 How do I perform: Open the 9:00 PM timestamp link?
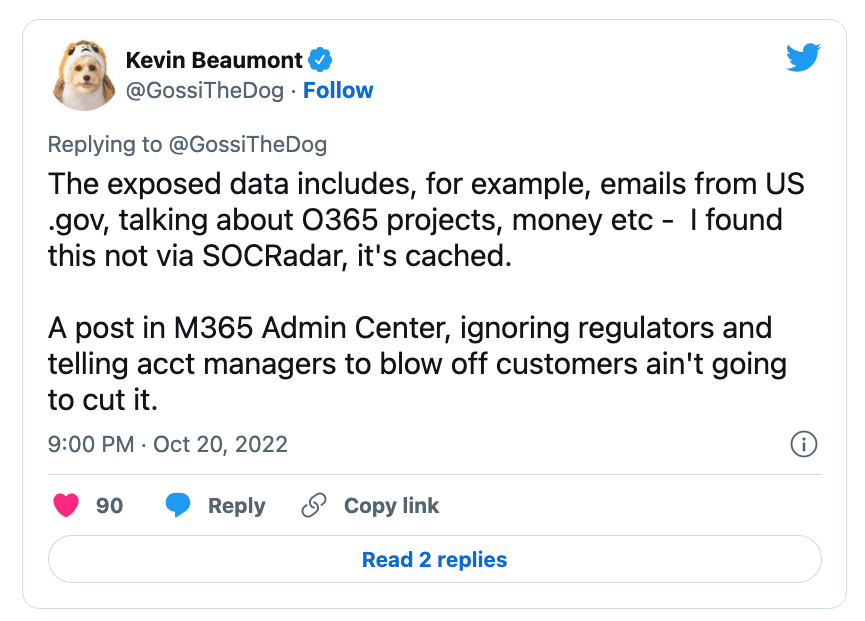(91, 444)
